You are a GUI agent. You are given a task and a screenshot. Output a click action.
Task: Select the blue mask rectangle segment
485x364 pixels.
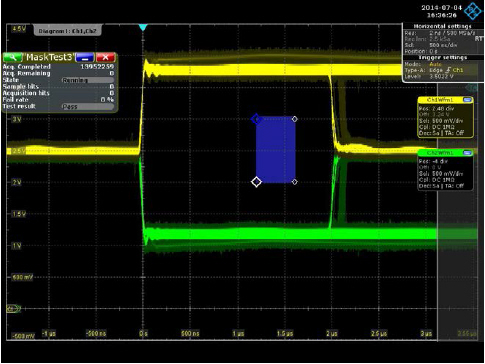pos(276,150)
